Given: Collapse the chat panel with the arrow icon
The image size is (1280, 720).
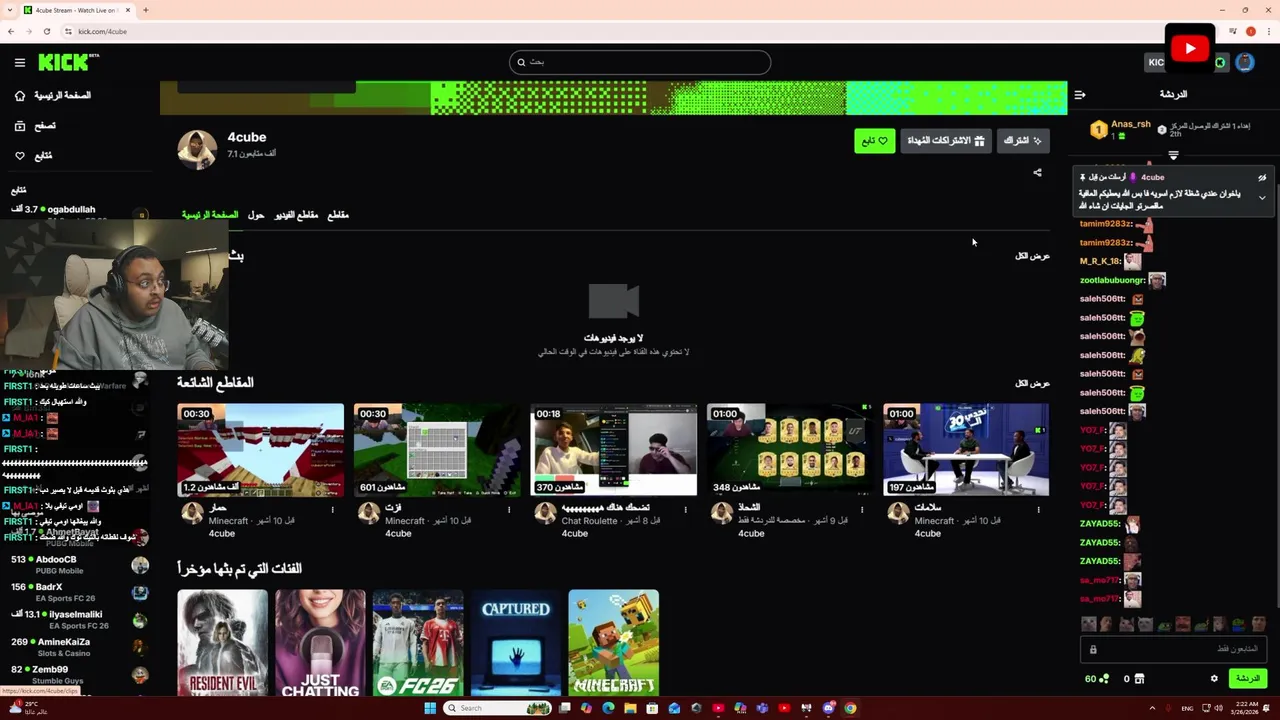Looking at the screenshot, I should (1080, 95).
